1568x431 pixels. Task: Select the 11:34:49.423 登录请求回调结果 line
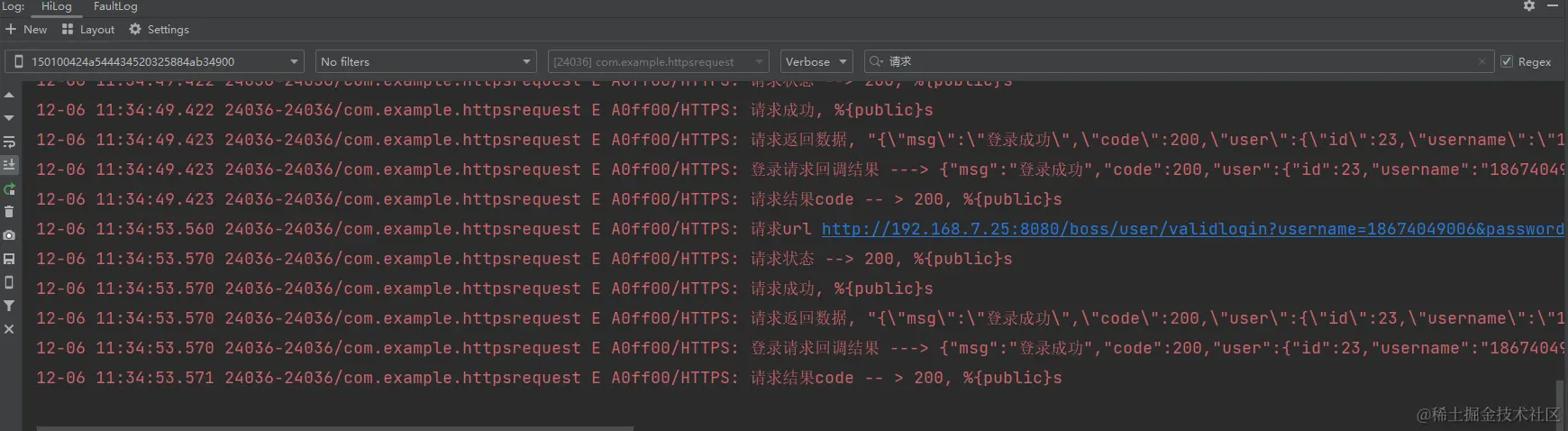coord(800,170)
